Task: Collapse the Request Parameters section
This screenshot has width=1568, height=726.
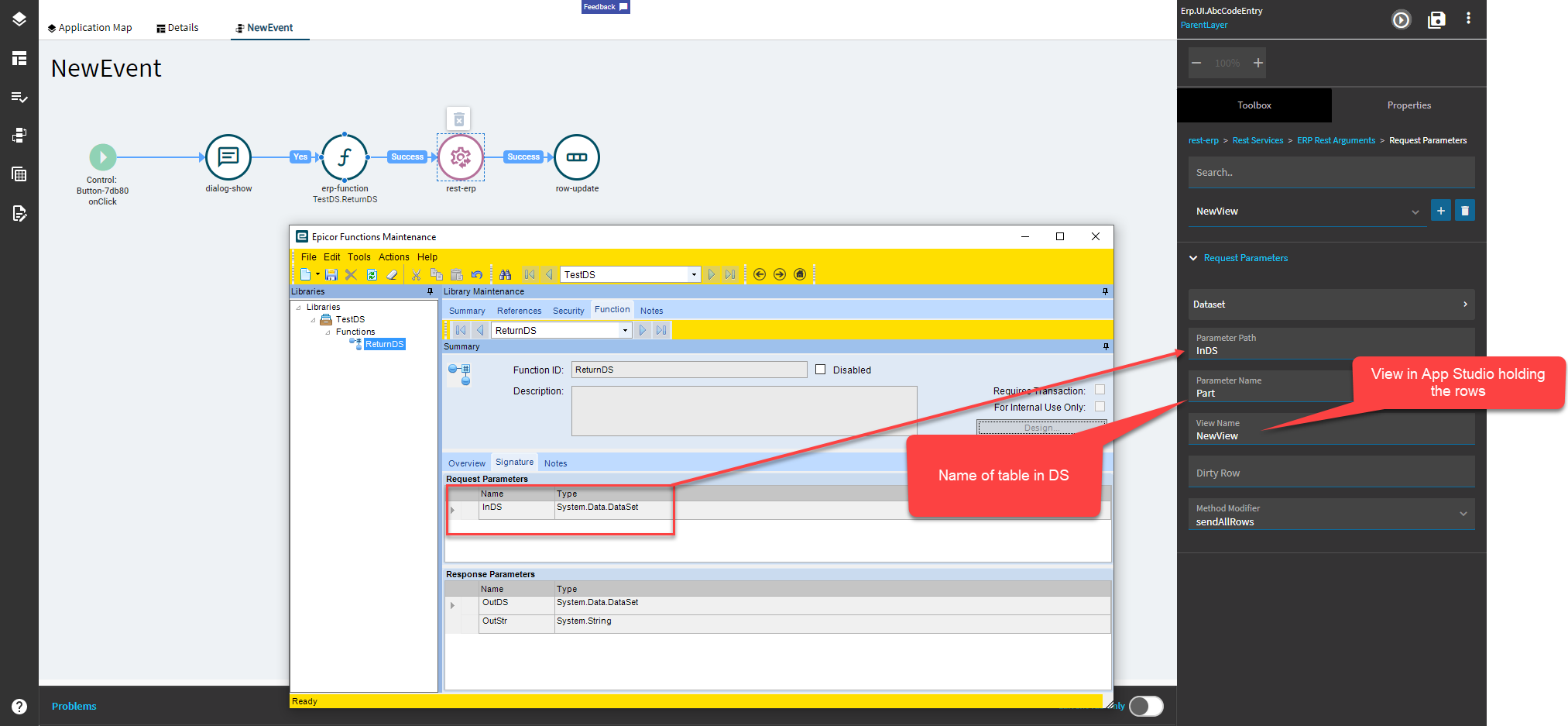Action: pyautogui.click(x=1193, y=258)
